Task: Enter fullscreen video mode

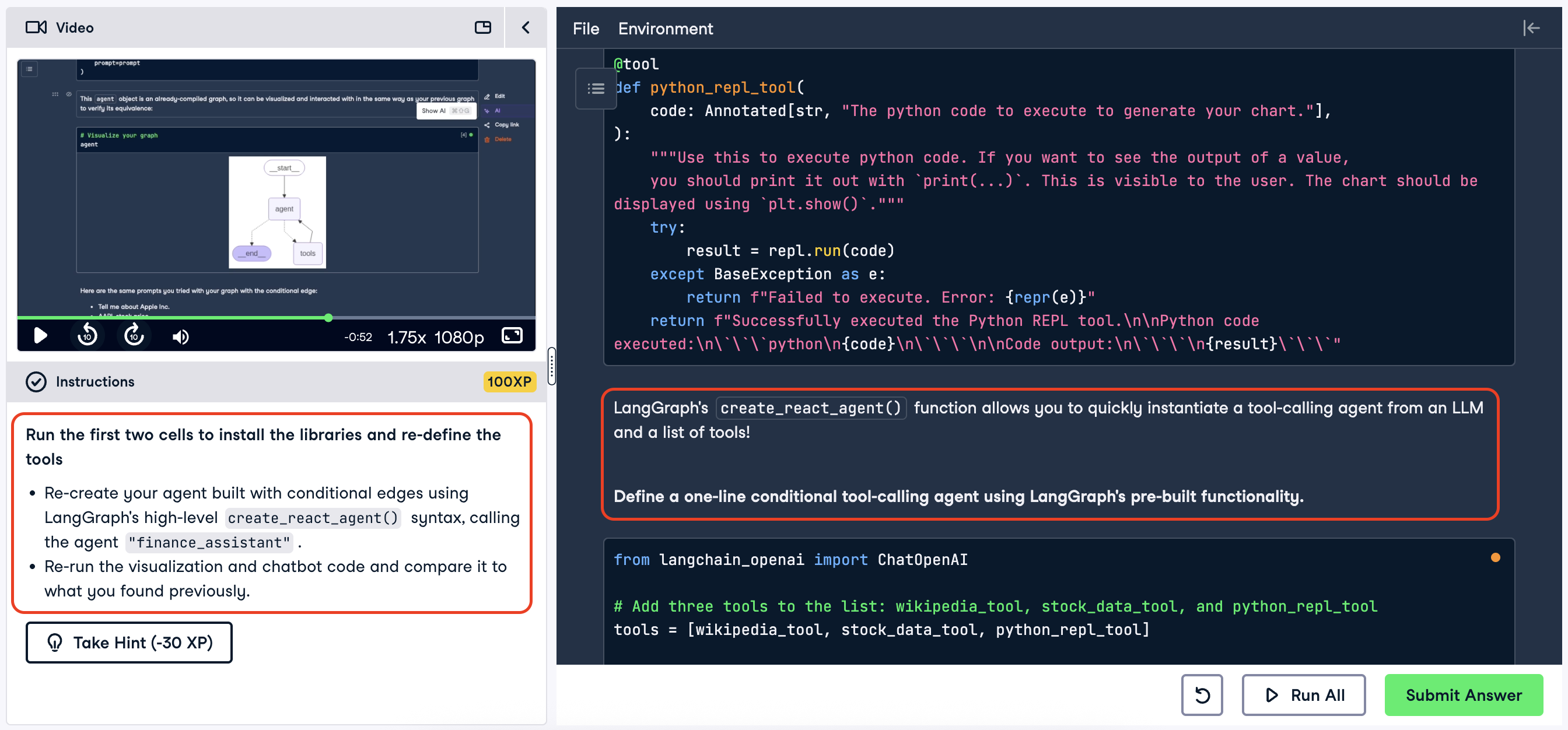Action: click(x=512, y=336)
